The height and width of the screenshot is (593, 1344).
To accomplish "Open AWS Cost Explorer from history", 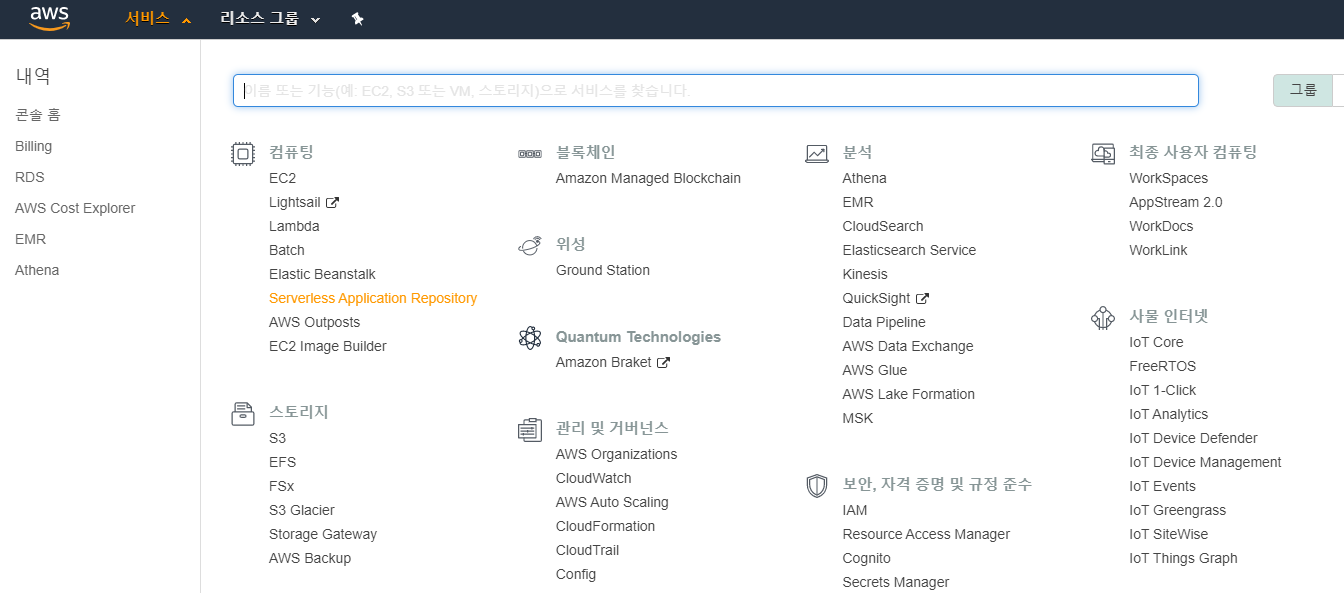I will click(75, 208).
